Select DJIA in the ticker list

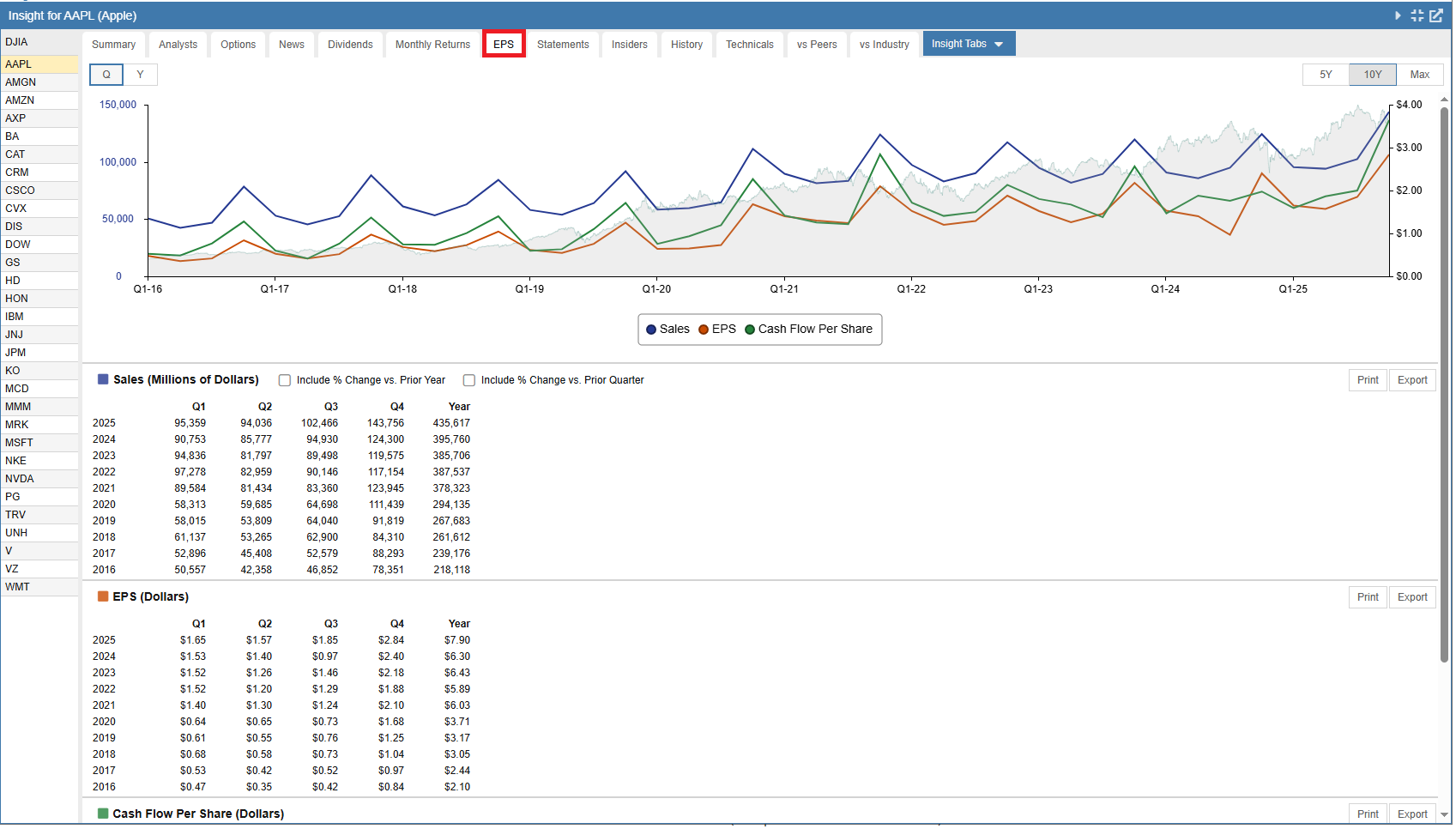39,42
